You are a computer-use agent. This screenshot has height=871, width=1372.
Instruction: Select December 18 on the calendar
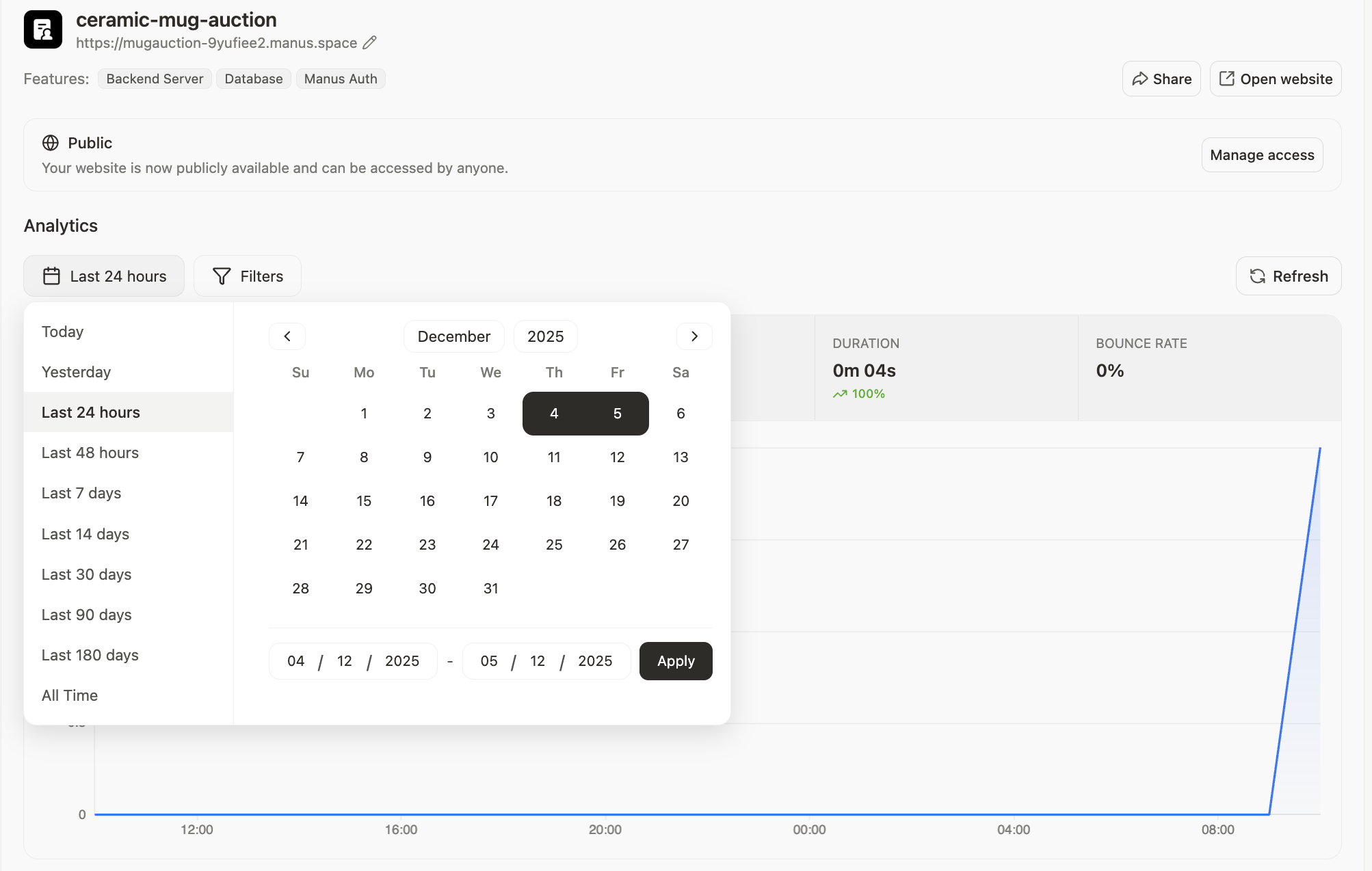[554, 500]
